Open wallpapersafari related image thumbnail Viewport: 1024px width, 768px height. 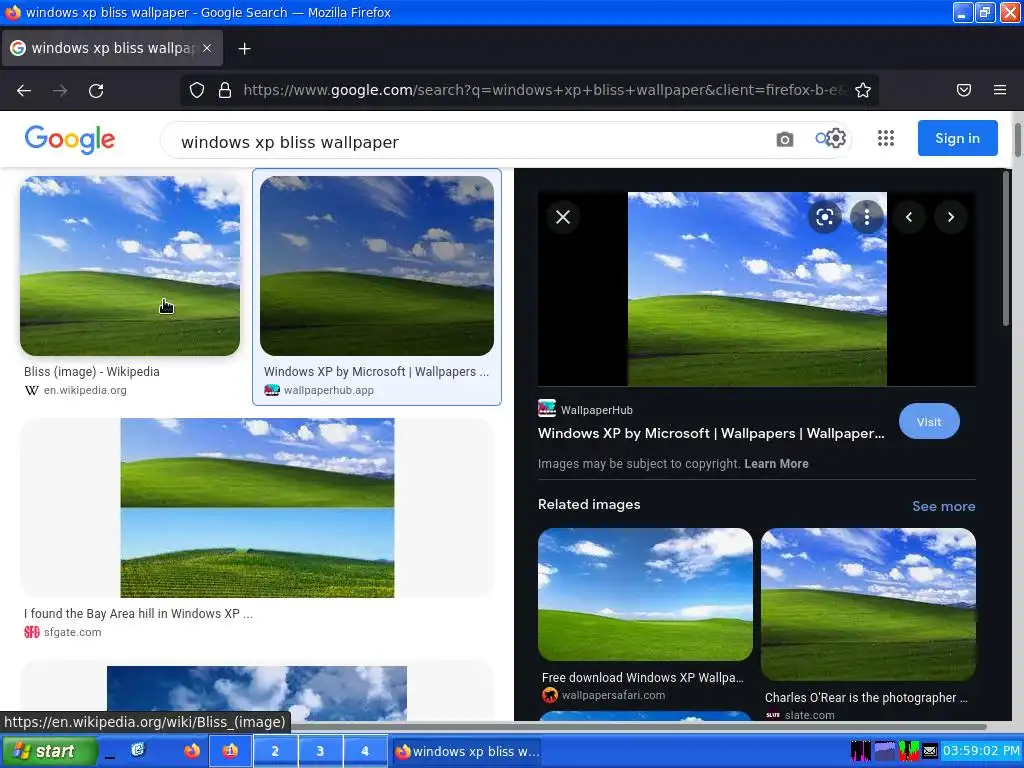pos(645,594)
